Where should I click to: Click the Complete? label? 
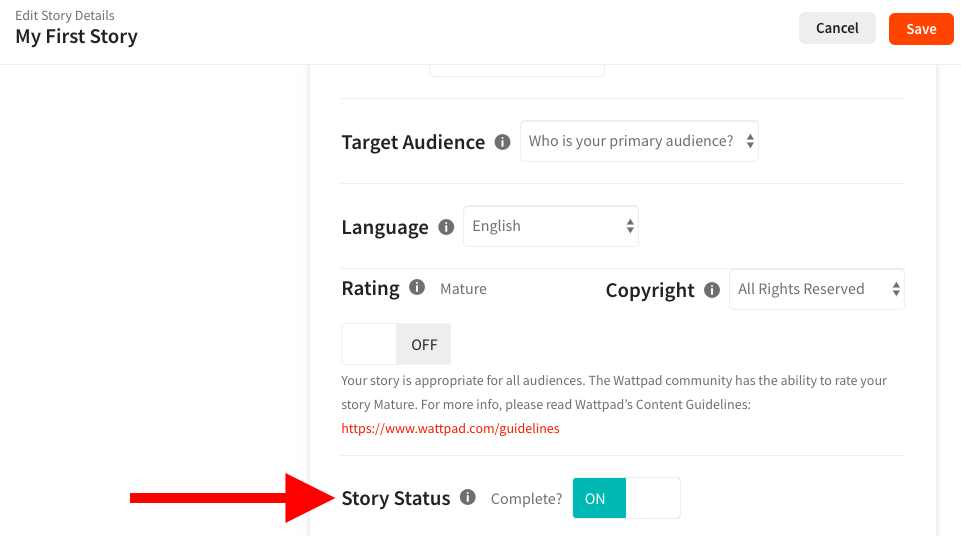point(526,499)
